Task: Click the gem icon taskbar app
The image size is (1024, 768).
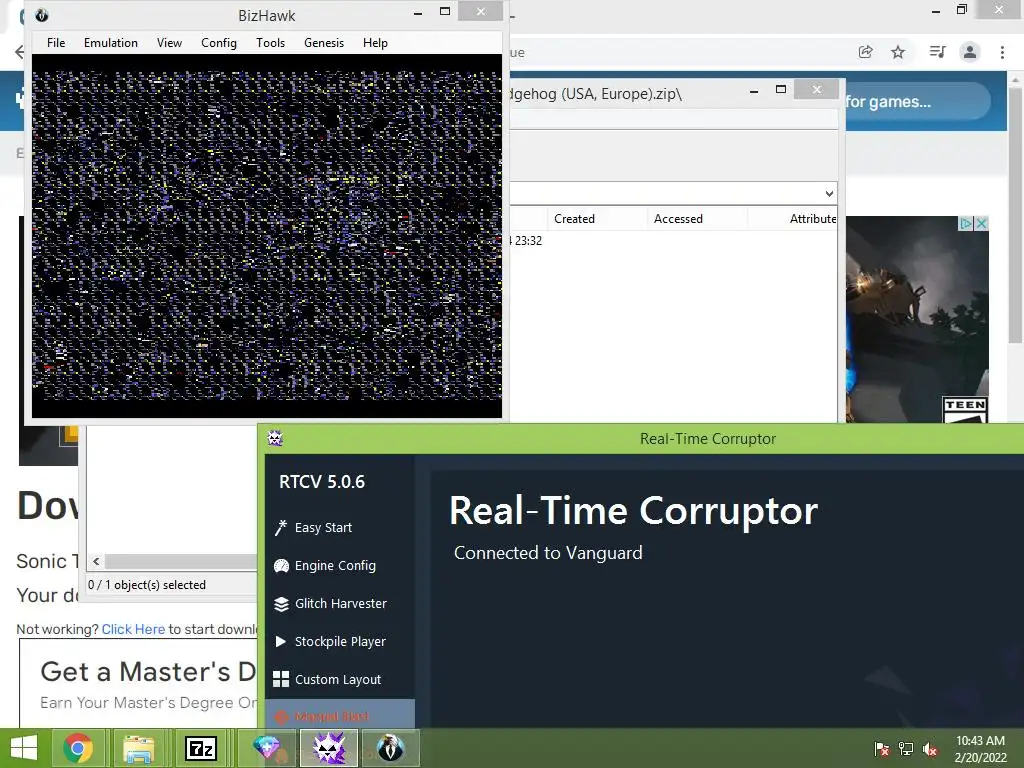Action: pos(266,748)
